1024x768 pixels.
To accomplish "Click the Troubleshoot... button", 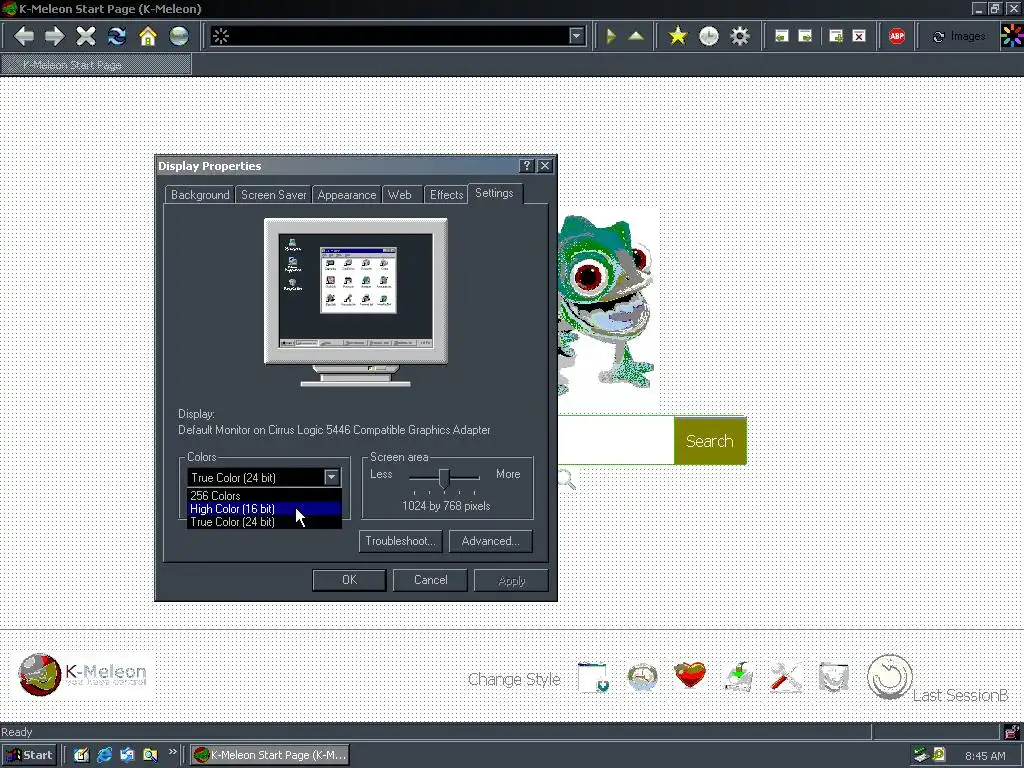I will [x=400, y=541].
